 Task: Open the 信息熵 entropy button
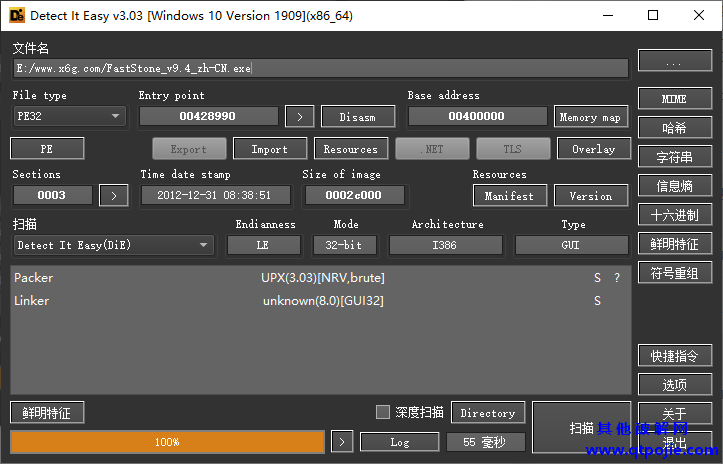tap(675, 186)
